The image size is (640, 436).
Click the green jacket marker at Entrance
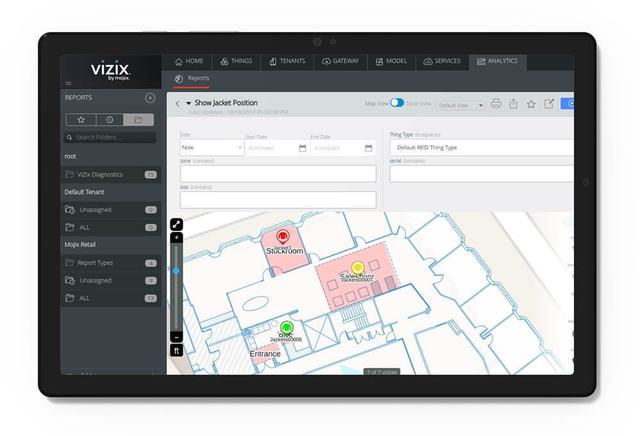click(x=286, y=327)
